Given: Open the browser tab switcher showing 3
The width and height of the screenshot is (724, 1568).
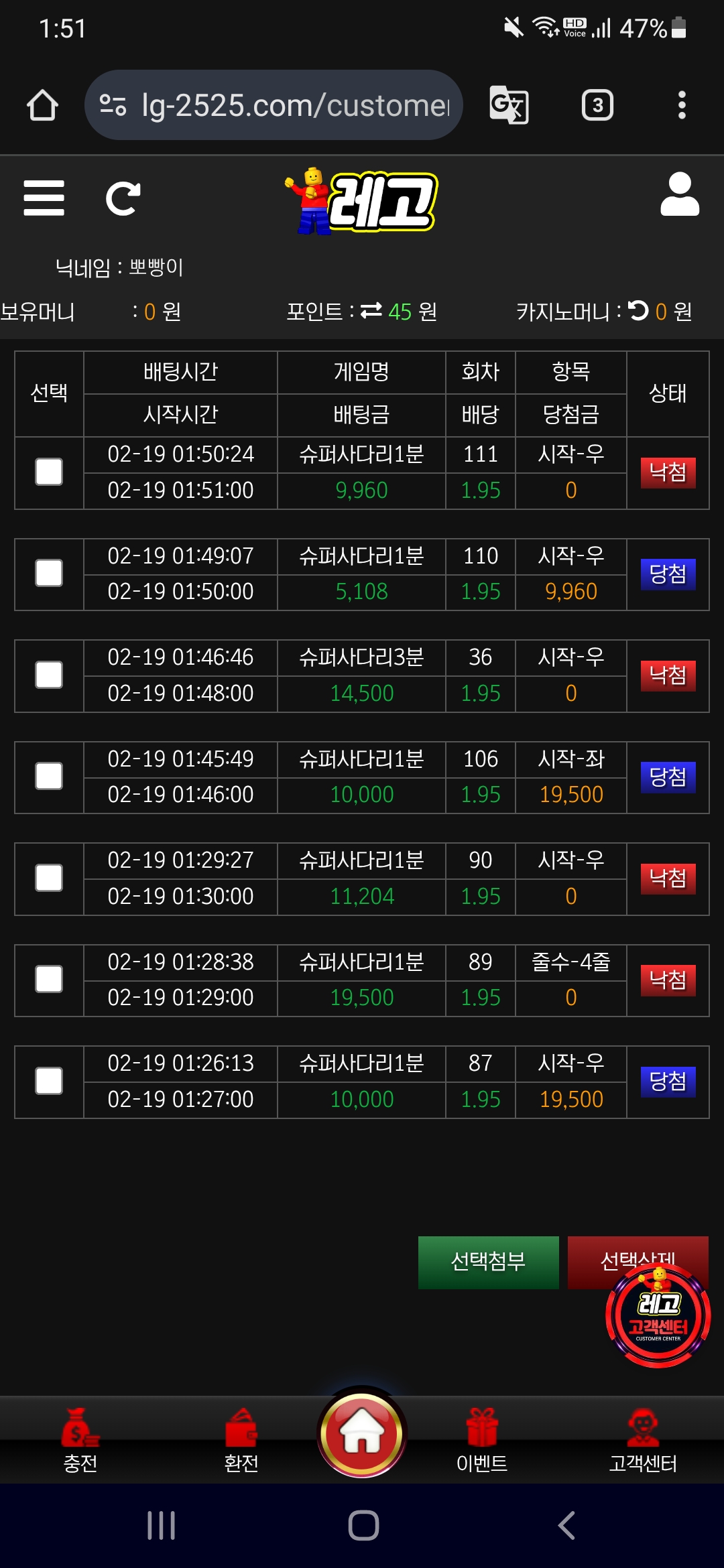Looking at the screenshot, I should click(597, 105).
